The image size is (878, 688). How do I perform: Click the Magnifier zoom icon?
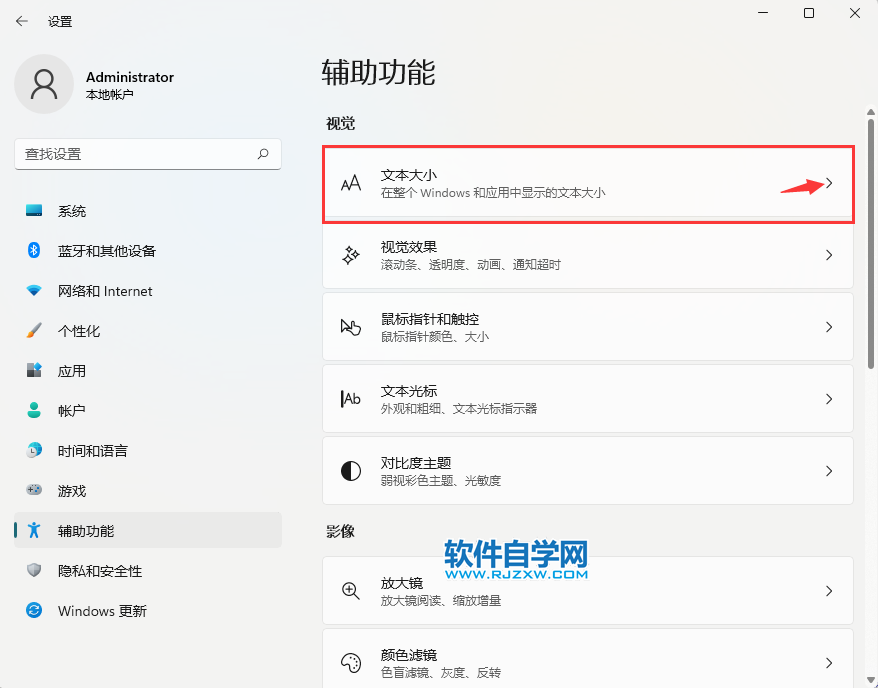[x=351, y=591]
